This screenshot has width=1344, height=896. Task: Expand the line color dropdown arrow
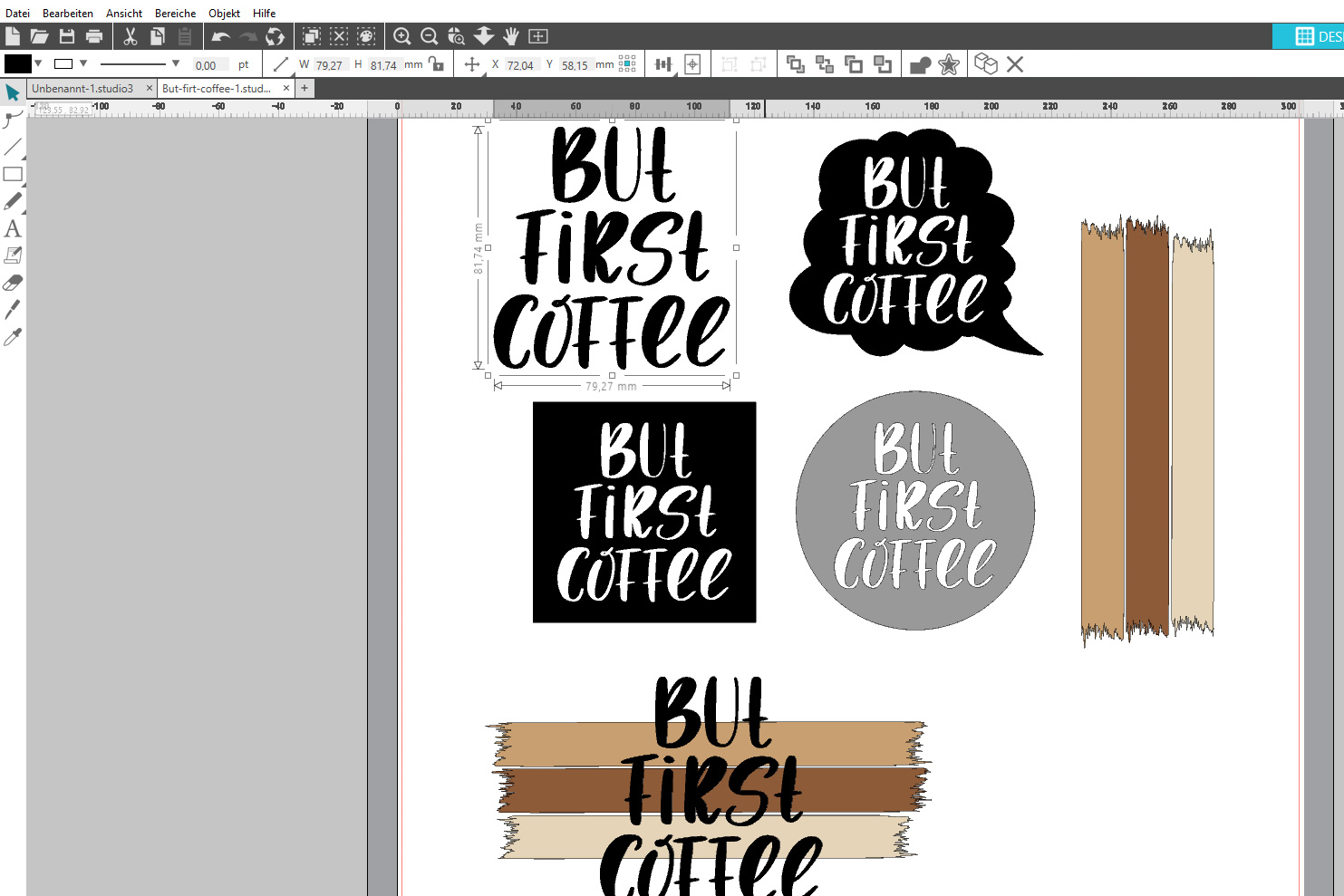click(x=83, y=63)
